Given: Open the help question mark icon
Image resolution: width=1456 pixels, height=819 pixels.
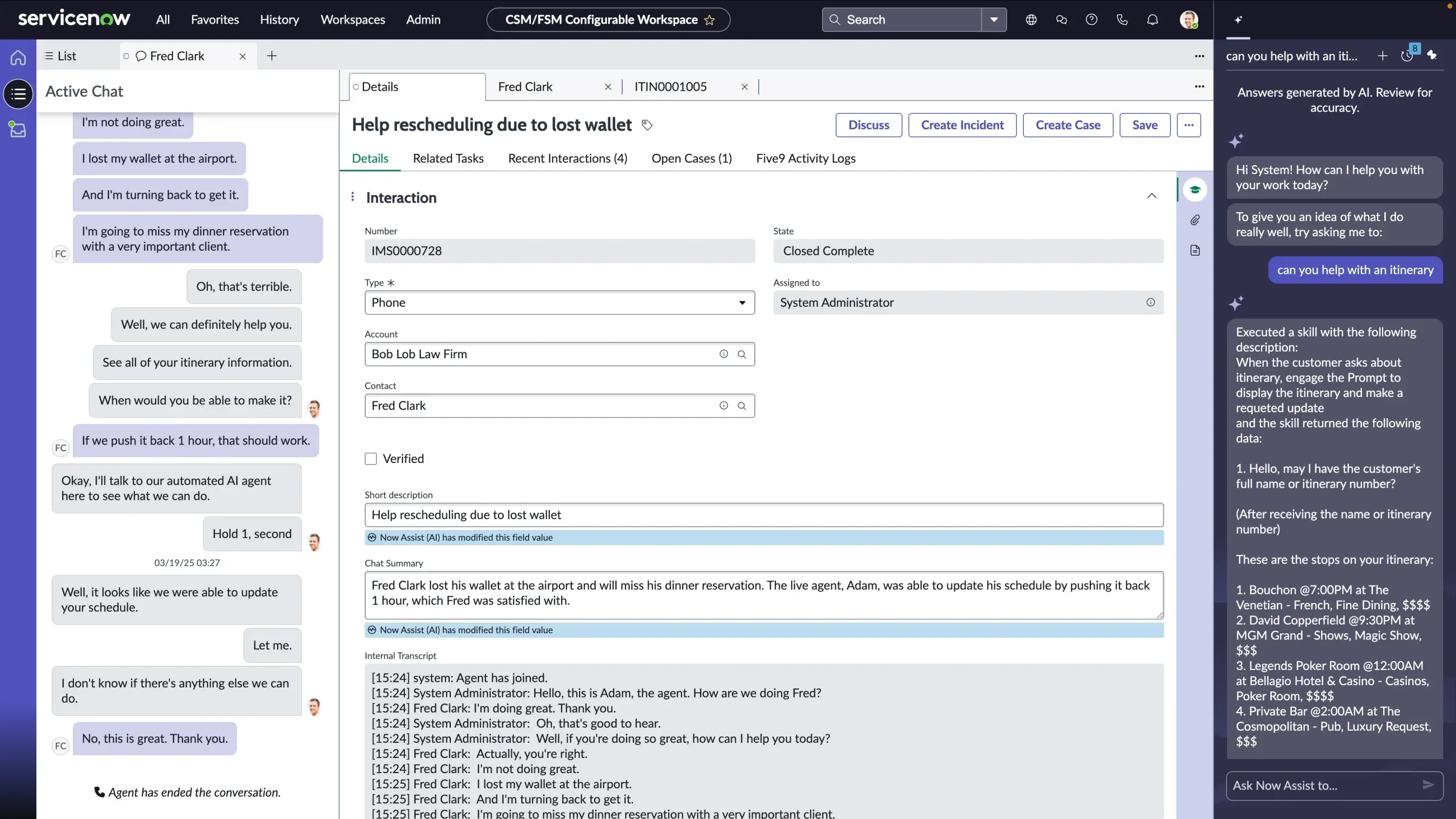Looking at the screenshot, I should [1091, 20].
